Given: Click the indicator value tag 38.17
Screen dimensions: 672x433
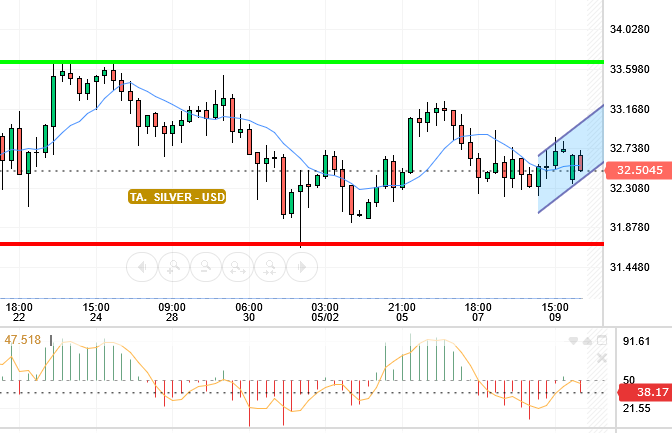Looking at the screenshot, I should (645, 392).
